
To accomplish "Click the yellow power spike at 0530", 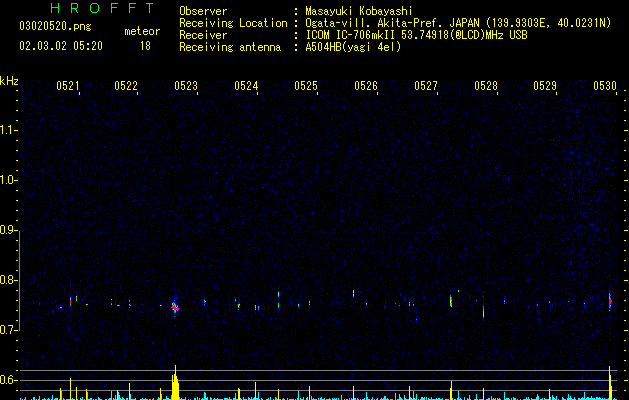I will tap(610, 383).
